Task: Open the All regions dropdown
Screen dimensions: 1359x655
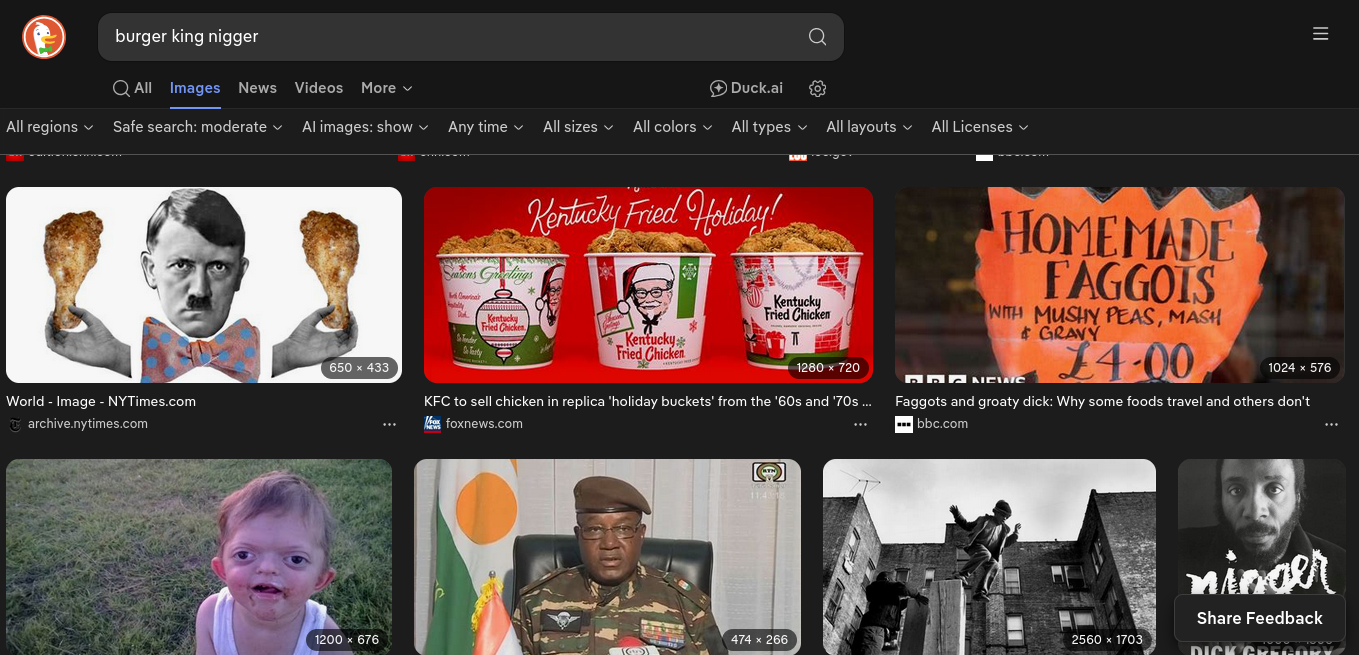Action: [50, 127]
